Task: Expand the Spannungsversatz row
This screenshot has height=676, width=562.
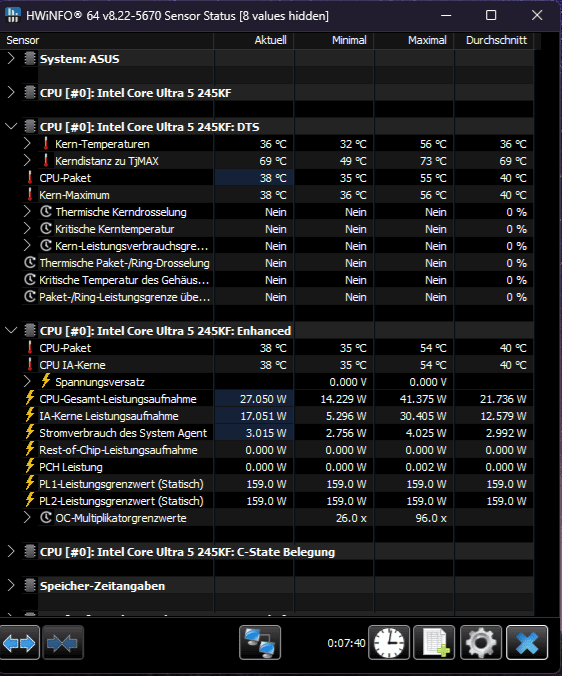Action: coord(27,381)
